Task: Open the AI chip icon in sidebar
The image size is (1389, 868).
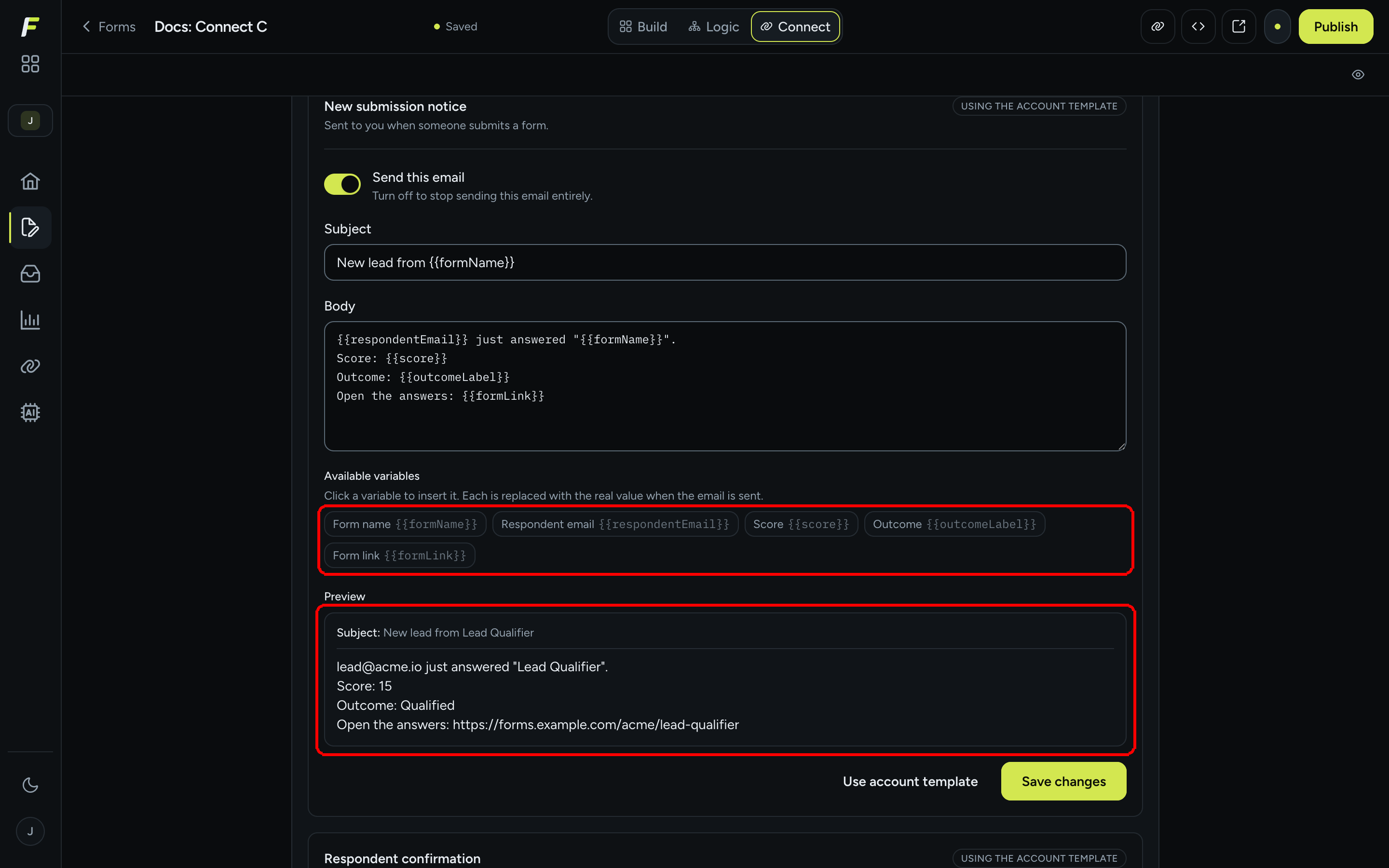Action: [x=30, y=412]
